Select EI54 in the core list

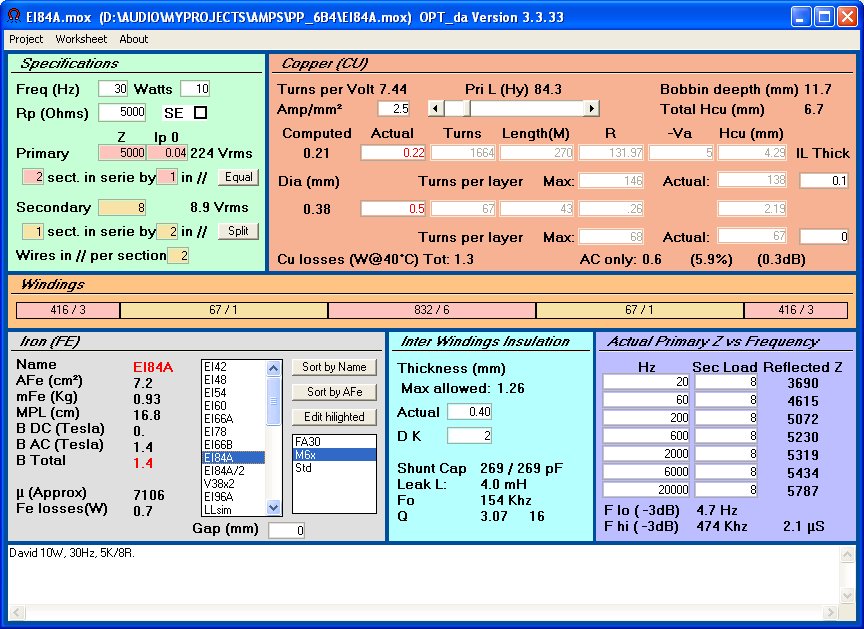click(234, 393)
